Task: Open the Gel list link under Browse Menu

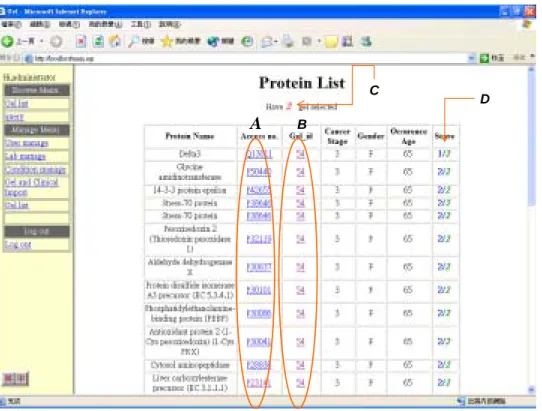Action: (17, 103)
